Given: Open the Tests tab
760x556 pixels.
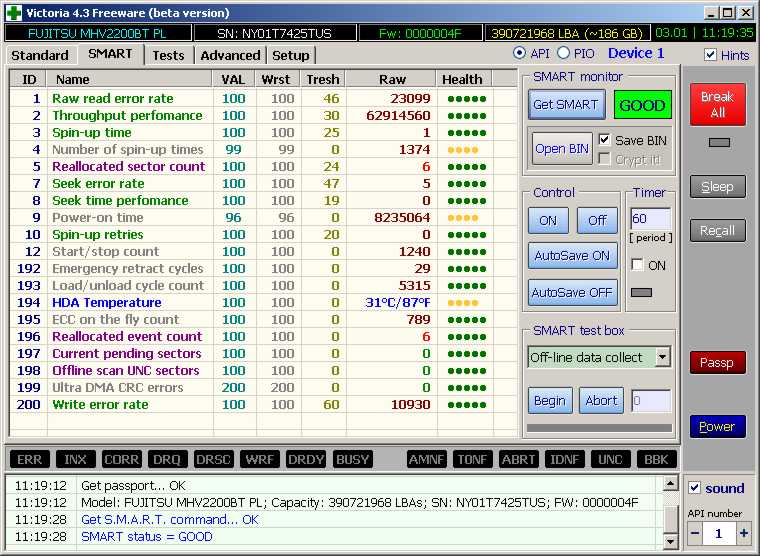Looking at the screenshot, I should click(x=168, y=55).
